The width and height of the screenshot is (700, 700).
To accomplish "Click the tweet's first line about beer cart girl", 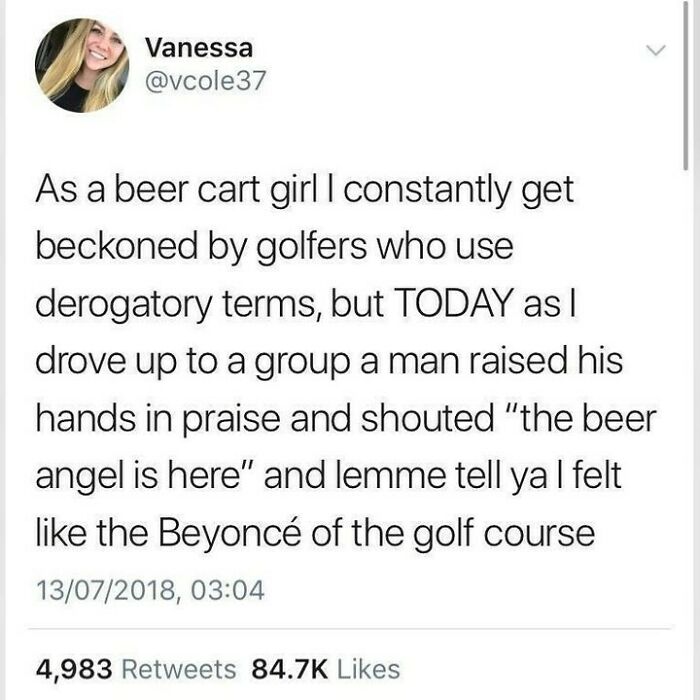I will coord(304,190).
